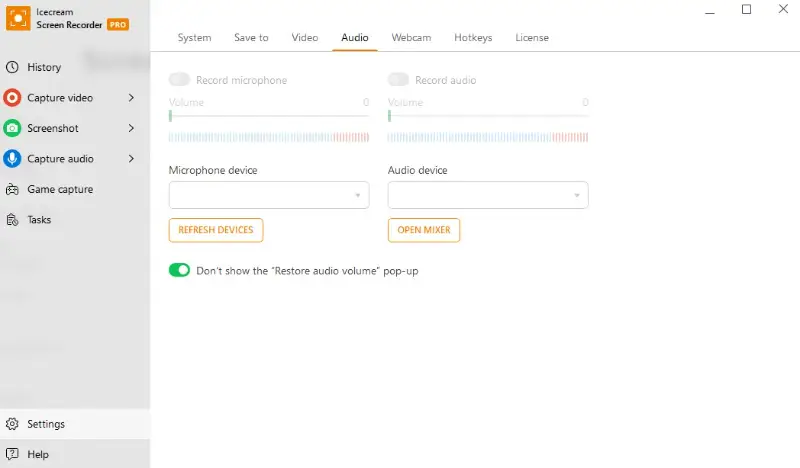Expand the Screenshot submenu arrow
The width and height of the screenshot is (800, 468).
coord(132,128)
